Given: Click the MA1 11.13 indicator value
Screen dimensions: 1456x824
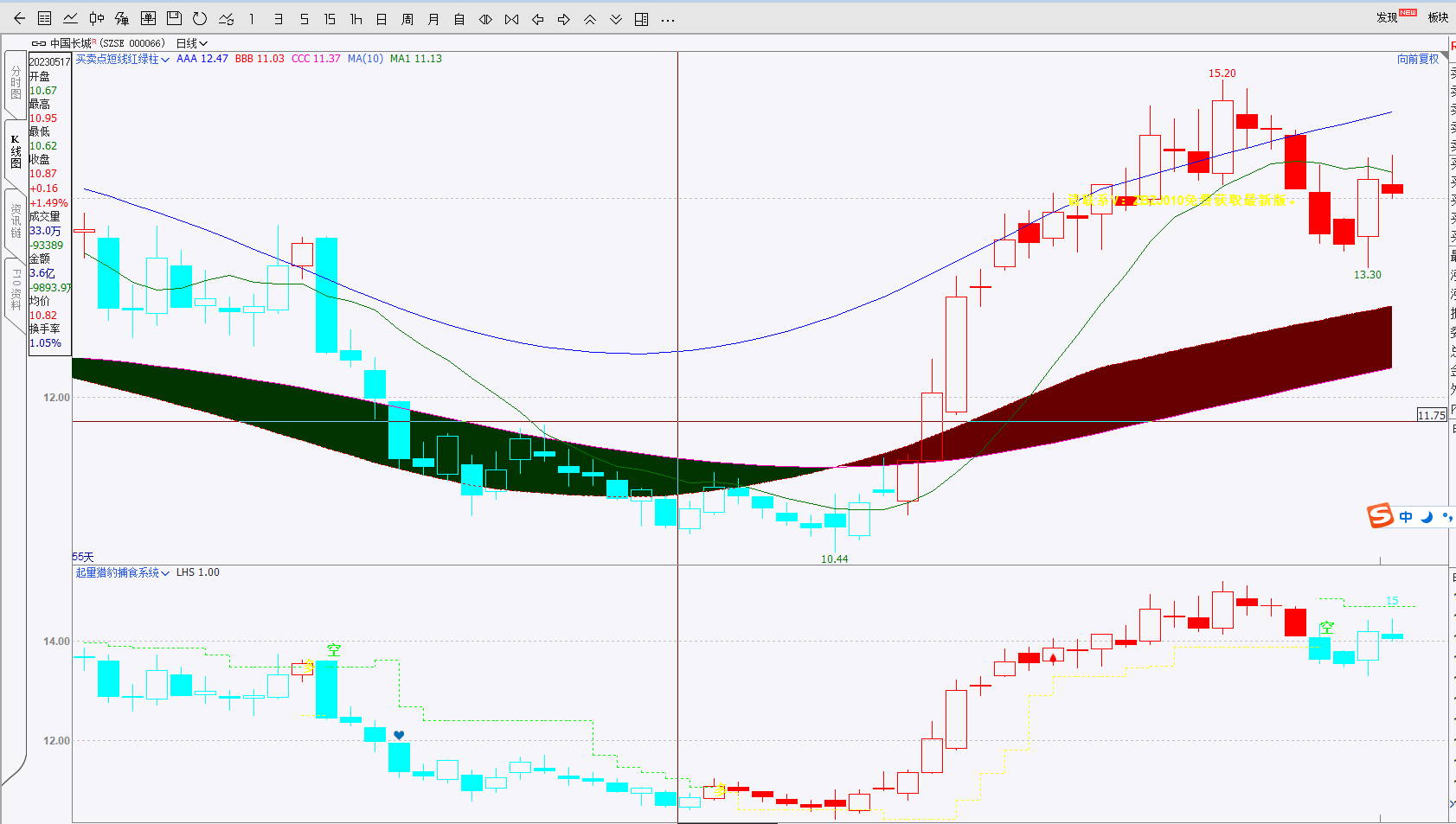Looking at the screenshot, I should point(416,59).
